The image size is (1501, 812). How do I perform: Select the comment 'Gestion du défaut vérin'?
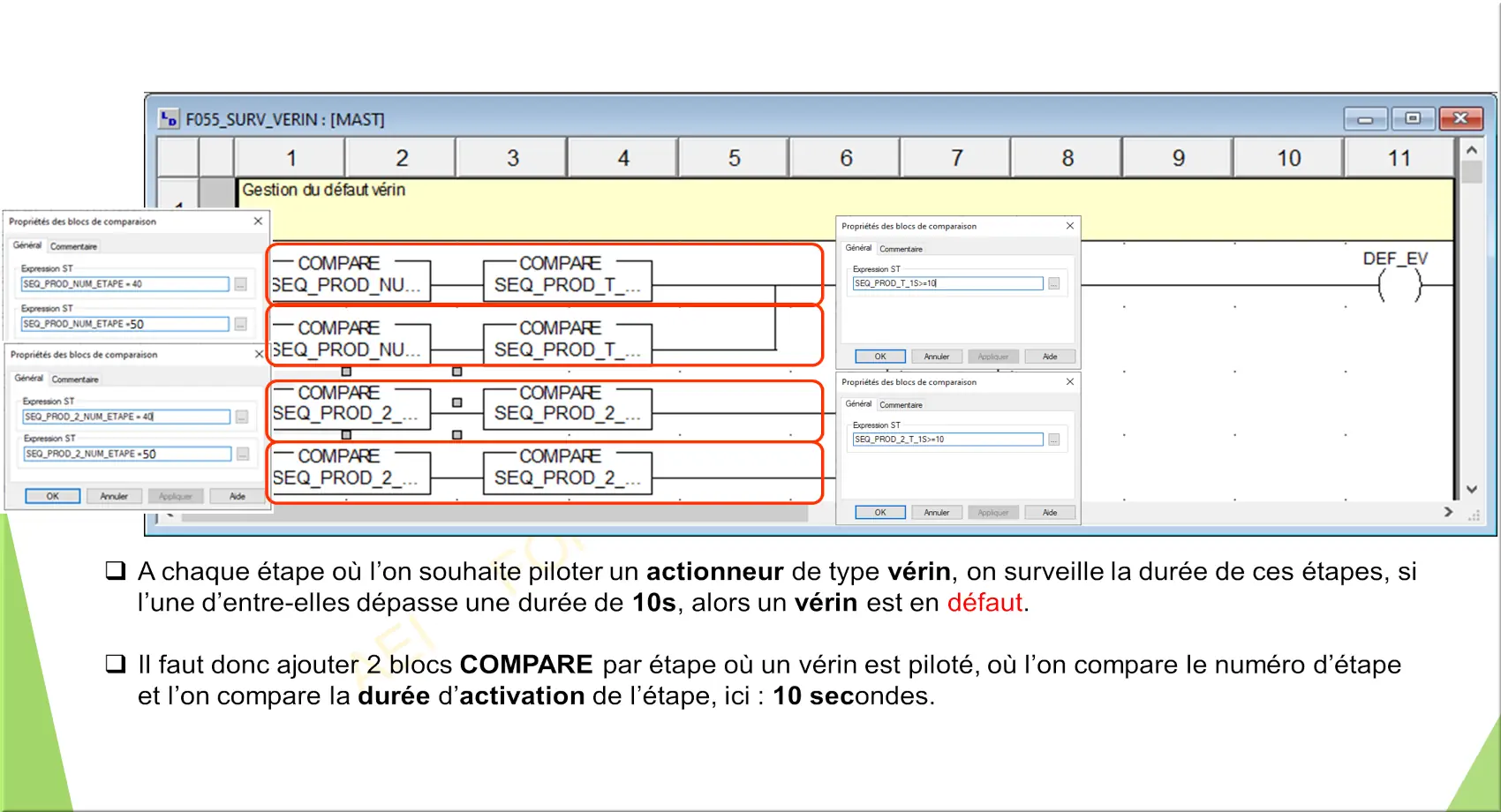[x=323, y=190]
